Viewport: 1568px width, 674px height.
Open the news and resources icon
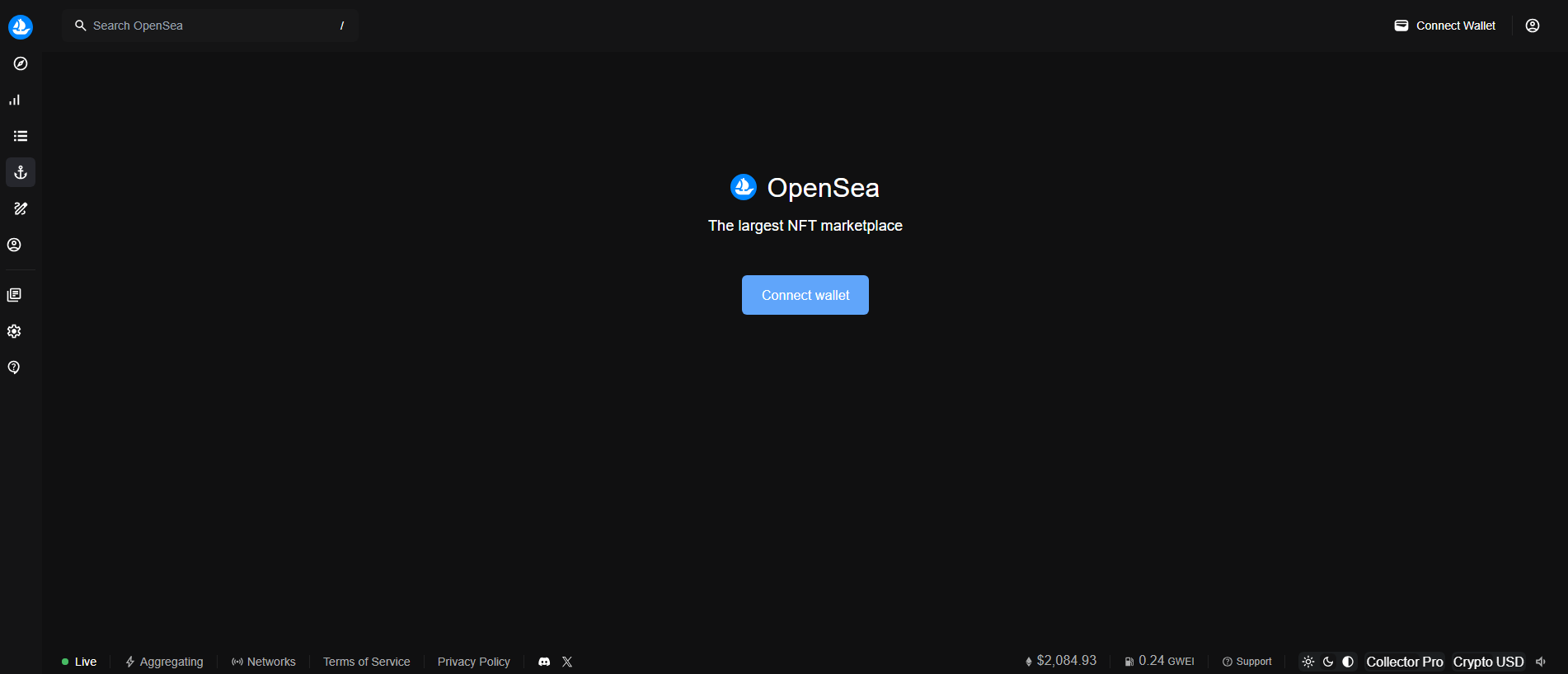[x=14, y=295]
